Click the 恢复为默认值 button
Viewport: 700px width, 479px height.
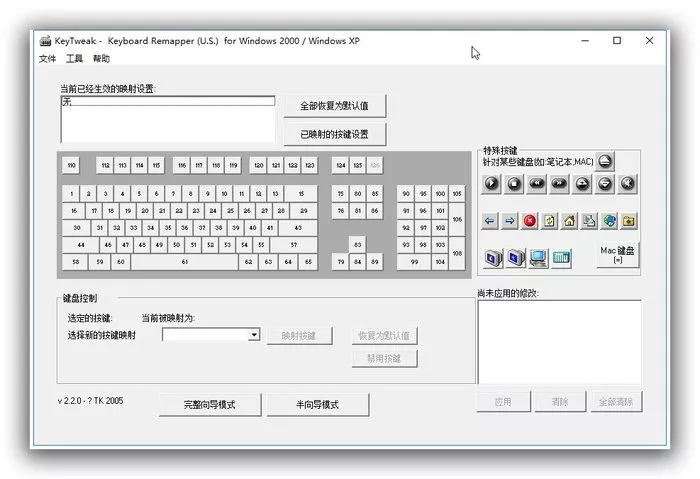384,335
